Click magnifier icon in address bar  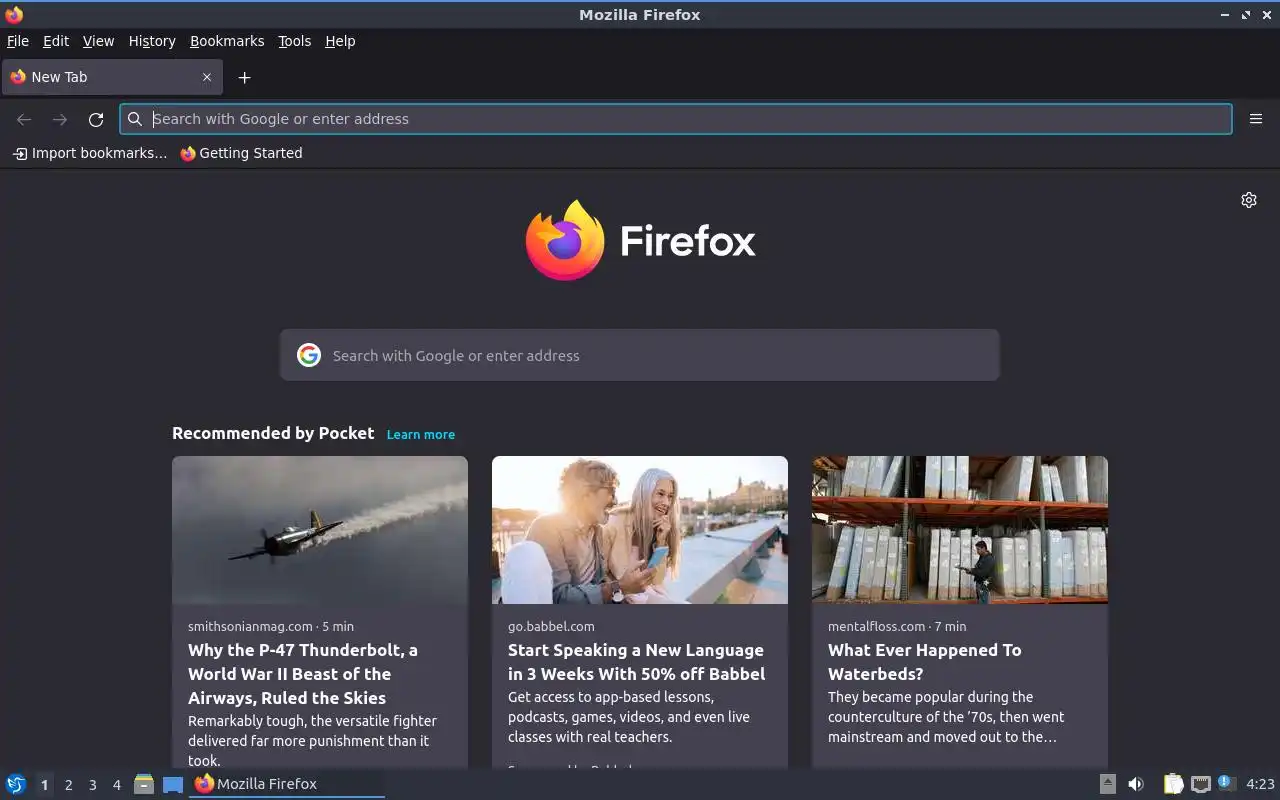pos(135,119)
